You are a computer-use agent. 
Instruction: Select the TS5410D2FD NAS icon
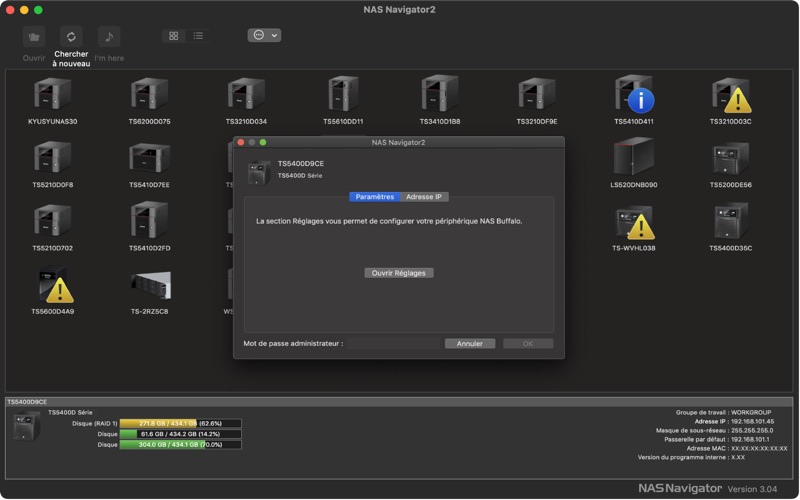click(149, 220)
